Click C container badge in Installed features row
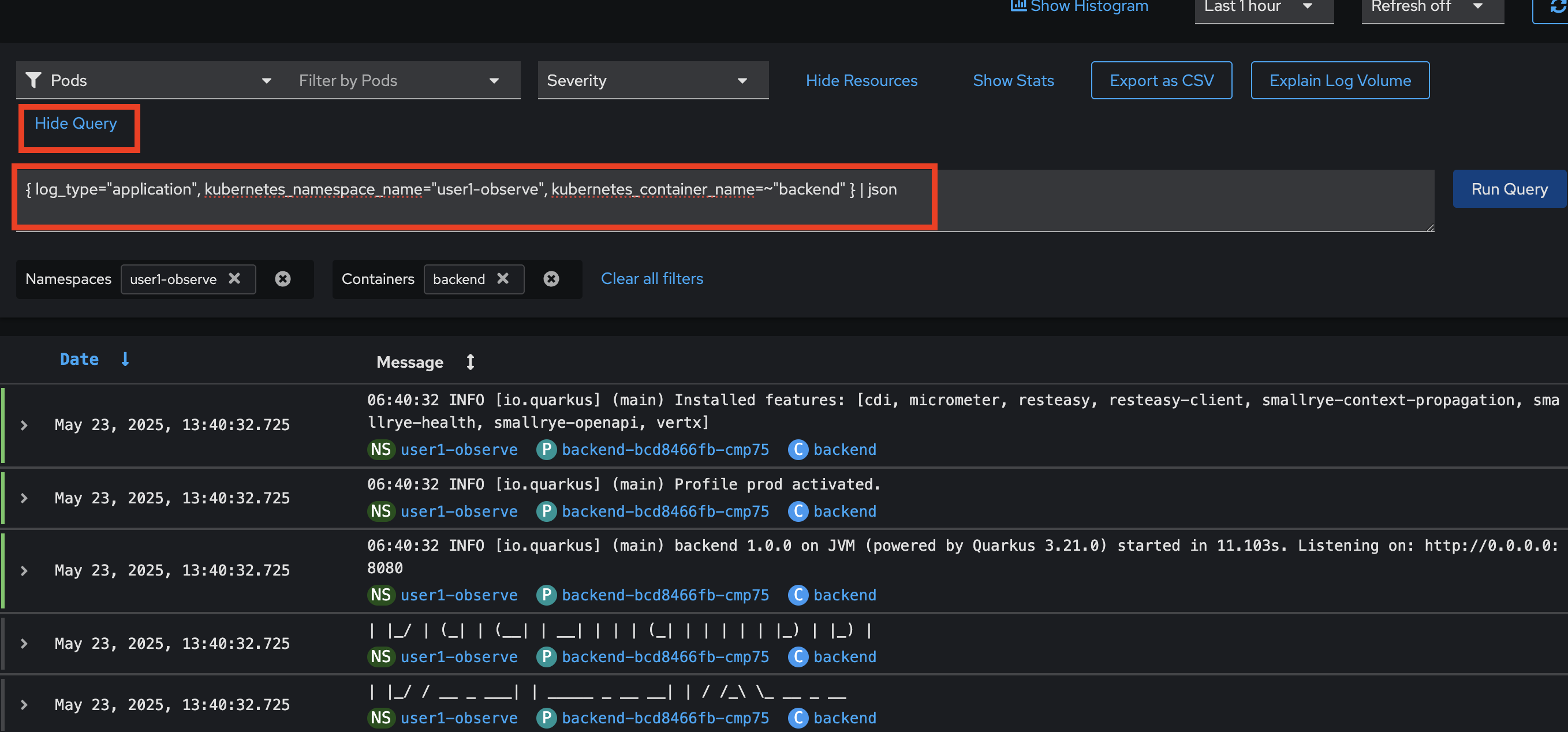This screenshot has height=732, width=1568. (x=798, y=450)
